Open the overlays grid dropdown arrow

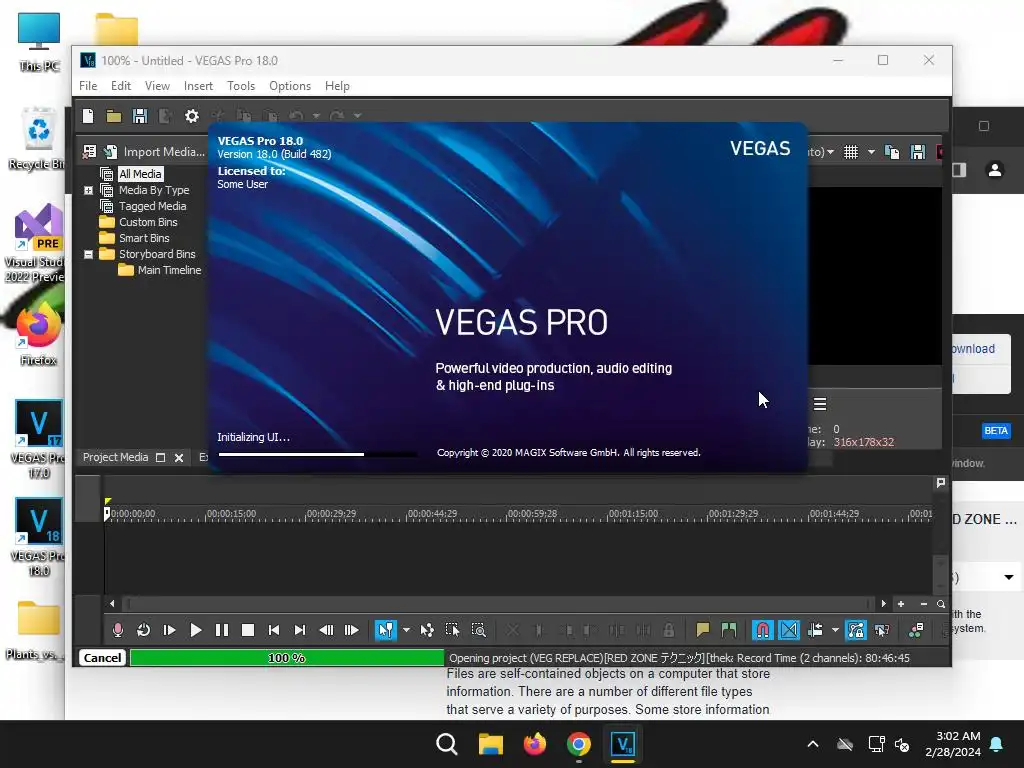coord(871,152)
